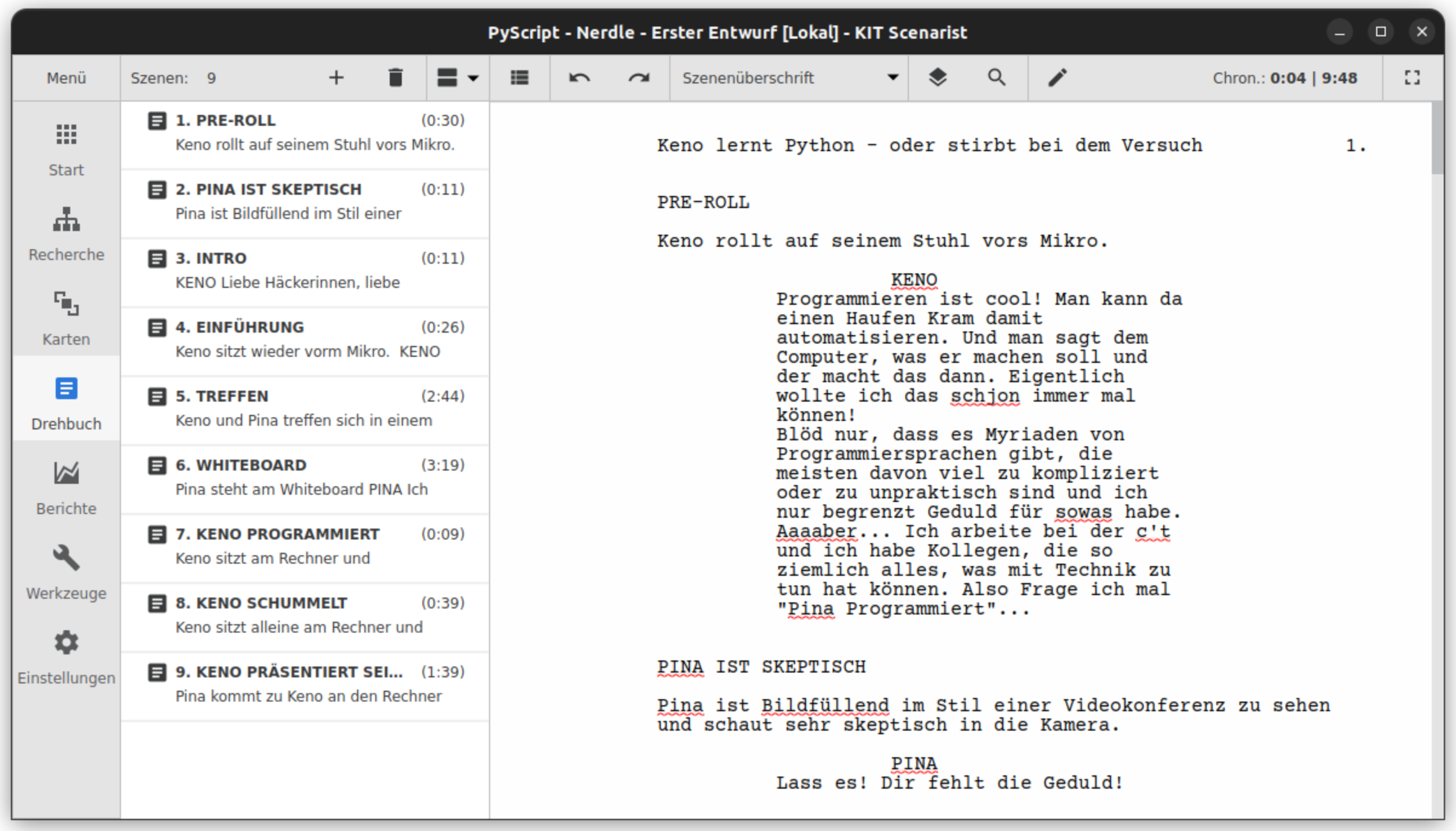This screenshot has width=1456, height=831.
Task: Click the pencil review mode icon
Action: 1057,78
